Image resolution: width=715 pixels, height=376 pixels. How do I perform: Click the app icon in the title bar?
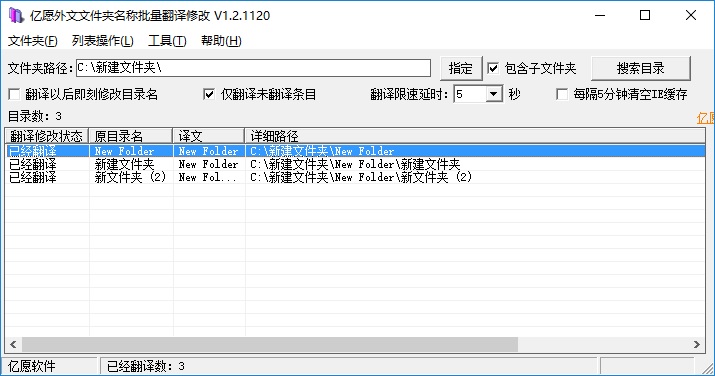(16, 15)
